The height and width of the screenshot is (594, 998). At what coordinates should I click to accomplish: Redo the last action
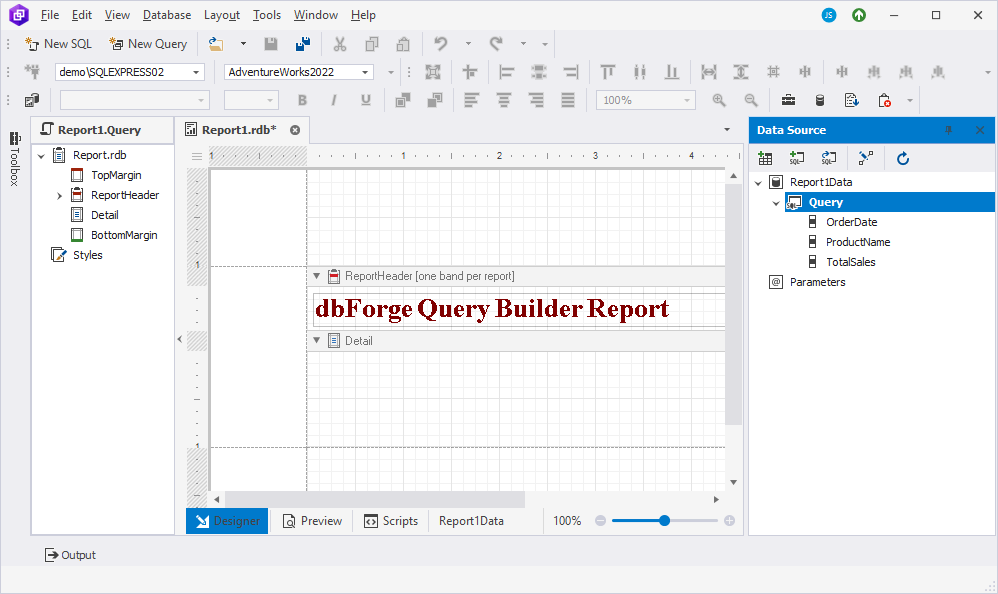pyautogui.click(x=496, y=44)
